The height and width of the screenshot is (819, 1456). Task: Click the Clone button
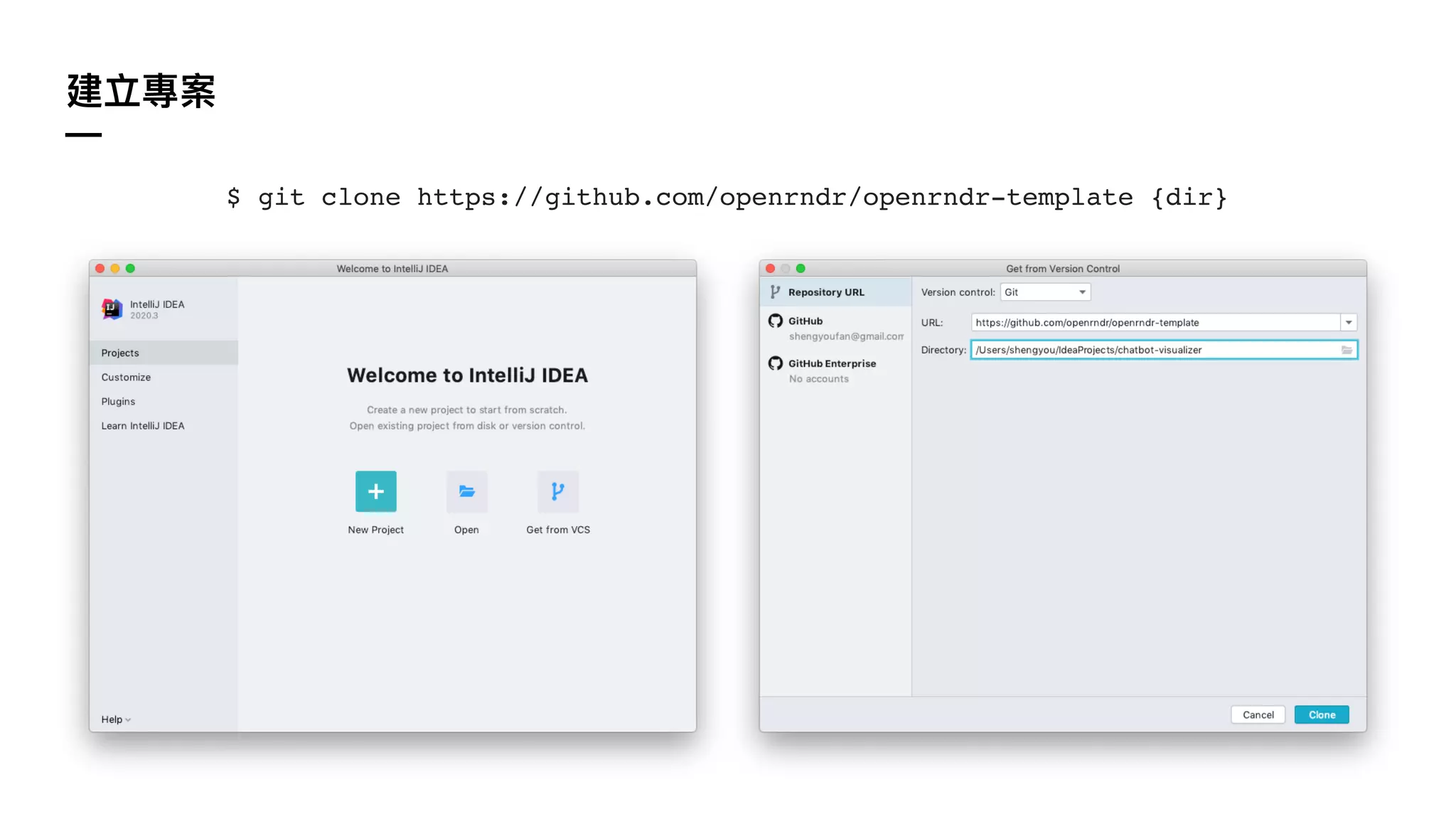[x=1322, y=714]
